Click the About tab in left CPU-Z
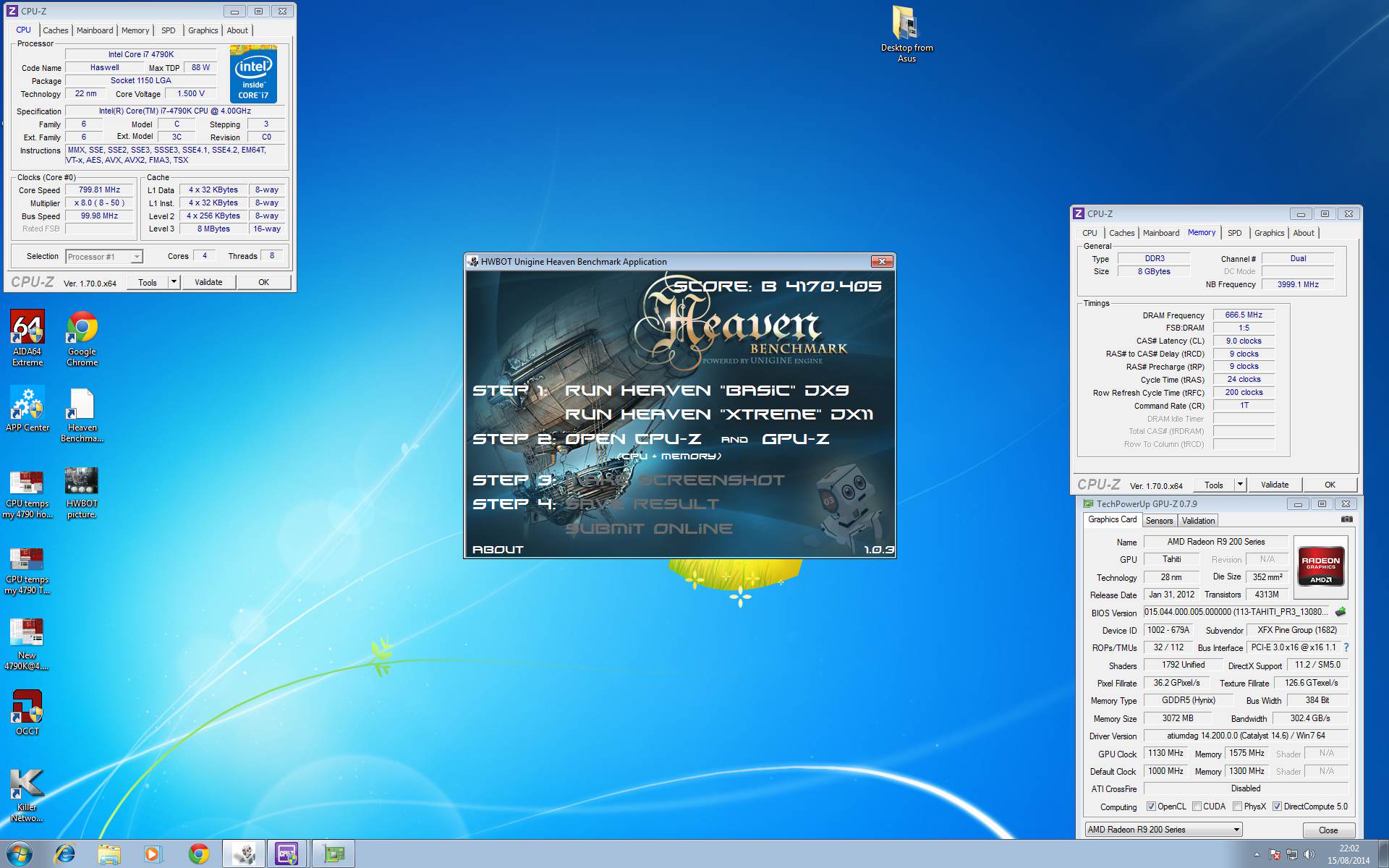Screen dimensions: 1389x868 coord(237,30)
